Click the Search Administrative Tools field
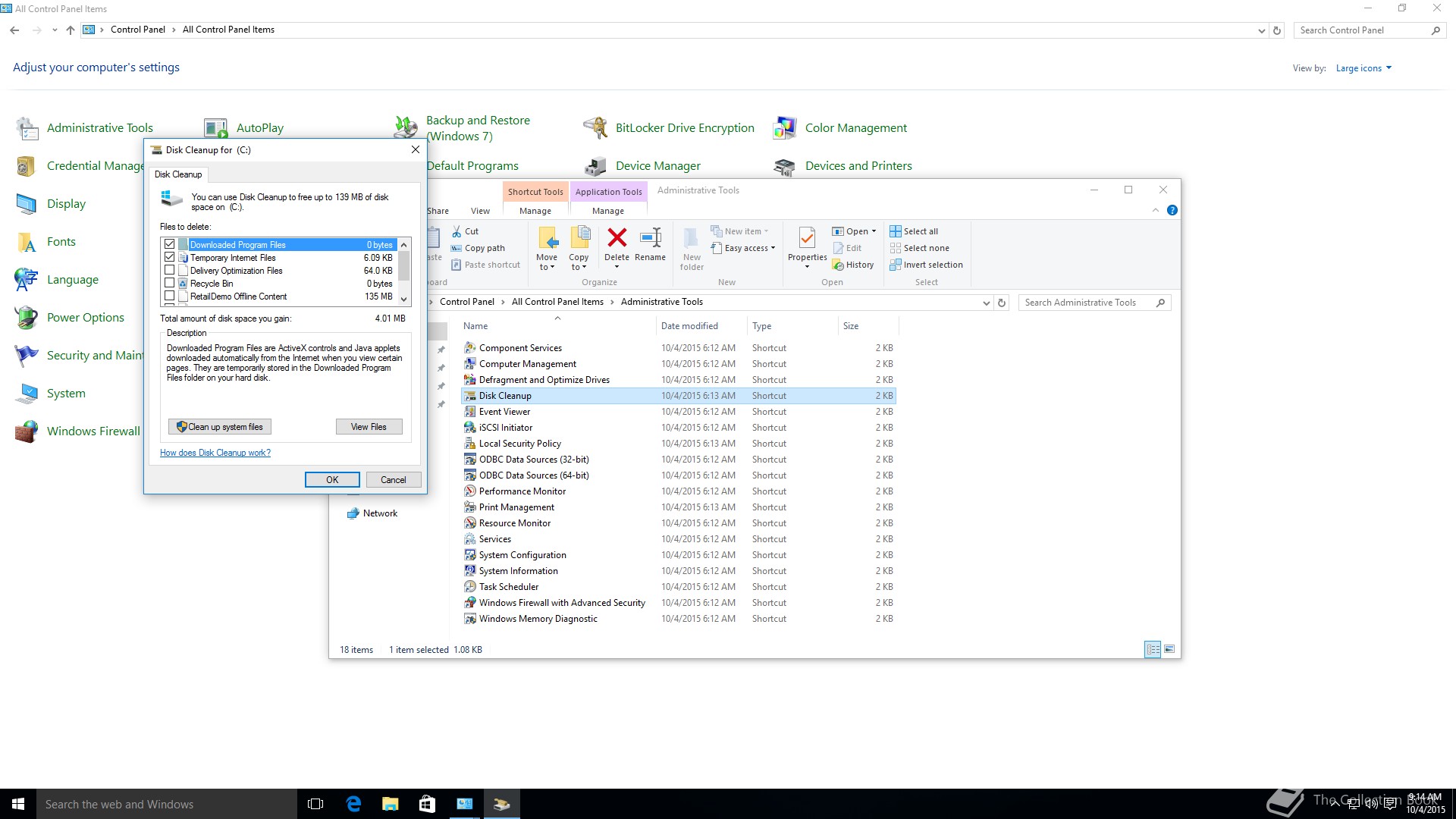Screen dimensions: 1456x819 click(1094, 303)
